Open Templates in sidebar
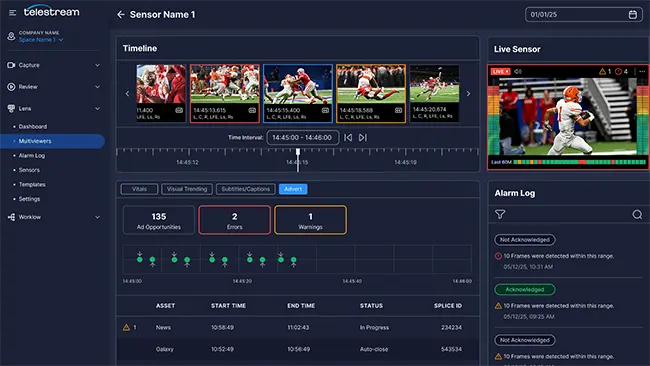The image size is (650, 366). (32, 184)
